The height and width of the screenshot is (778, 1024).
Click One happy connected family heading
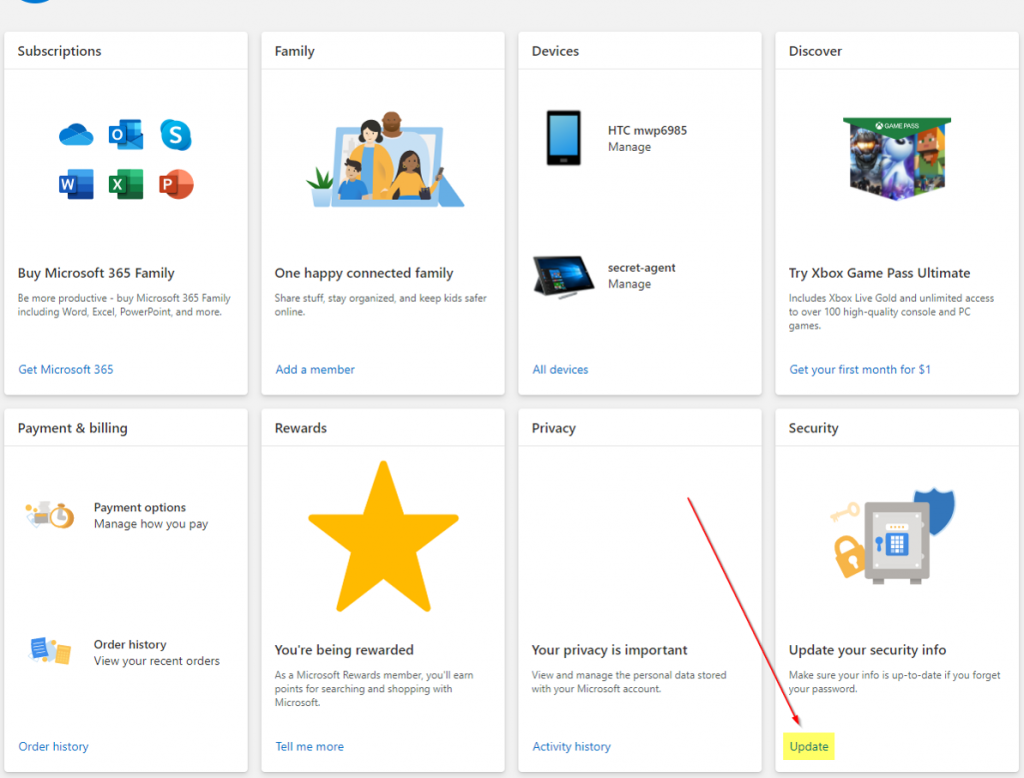pos(364,273)
